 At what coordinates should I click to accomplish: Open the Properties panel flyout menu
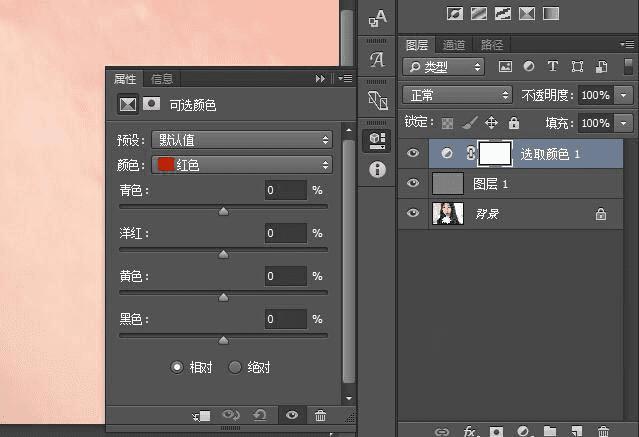click(x=346, y=78)
